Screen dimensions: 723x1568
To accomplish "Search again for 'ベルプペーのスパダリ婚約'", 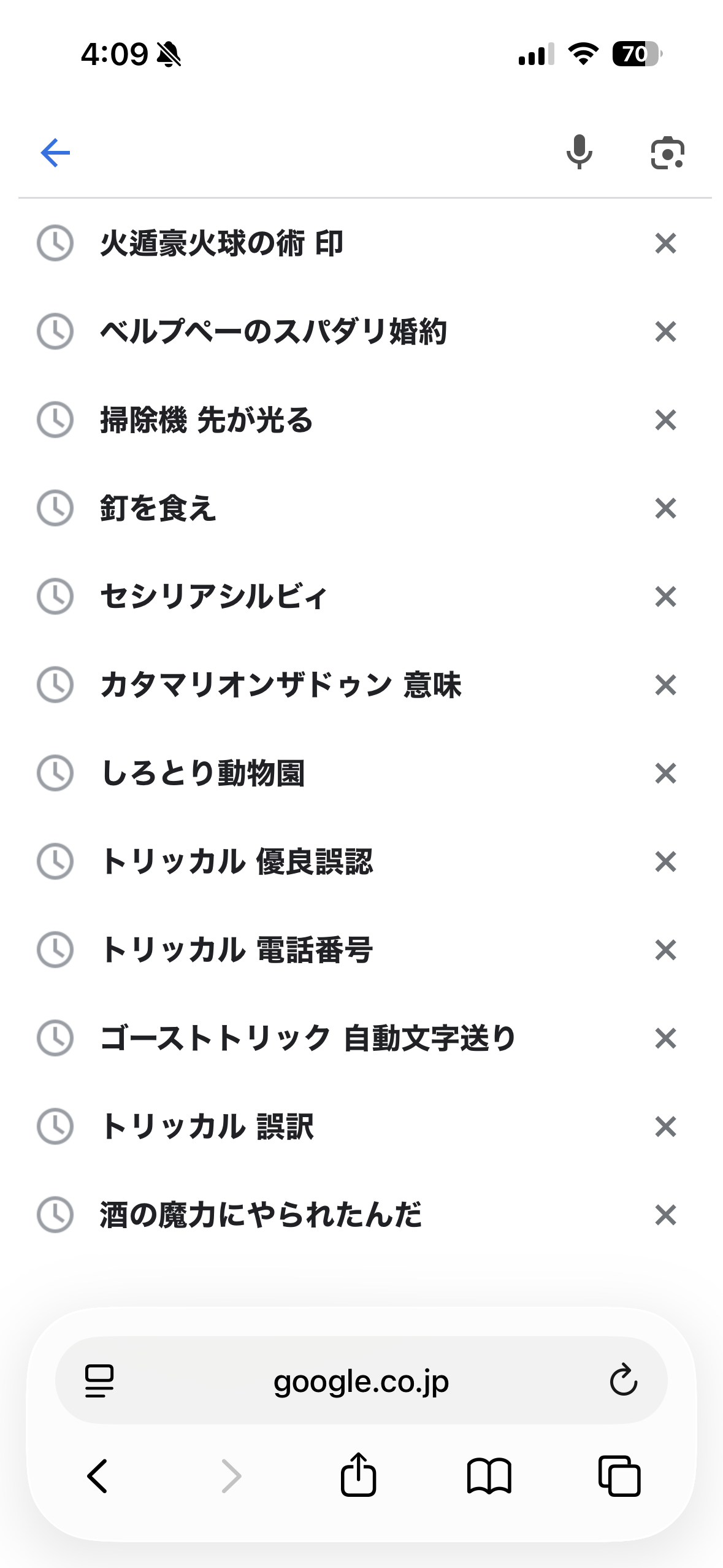I will [x=274, y=332].
